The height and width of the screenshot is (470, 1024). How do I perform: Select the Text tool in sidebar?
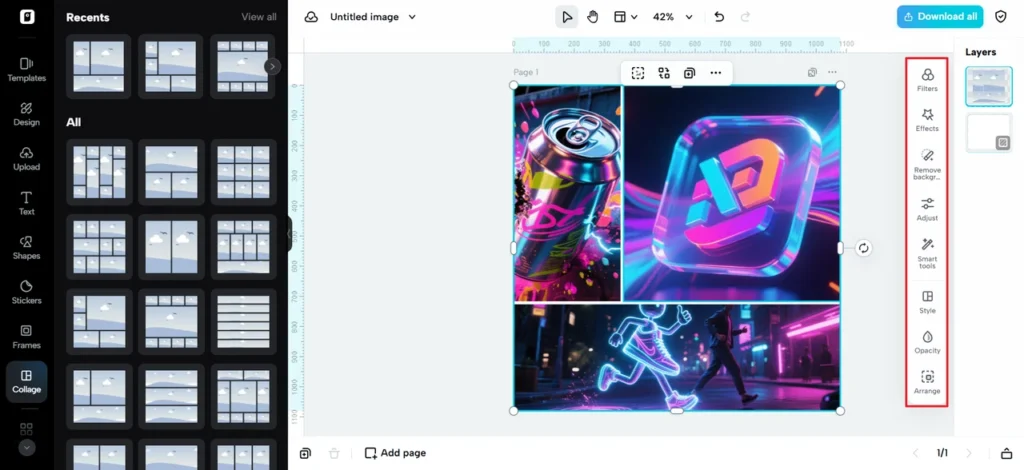(26, 203)
